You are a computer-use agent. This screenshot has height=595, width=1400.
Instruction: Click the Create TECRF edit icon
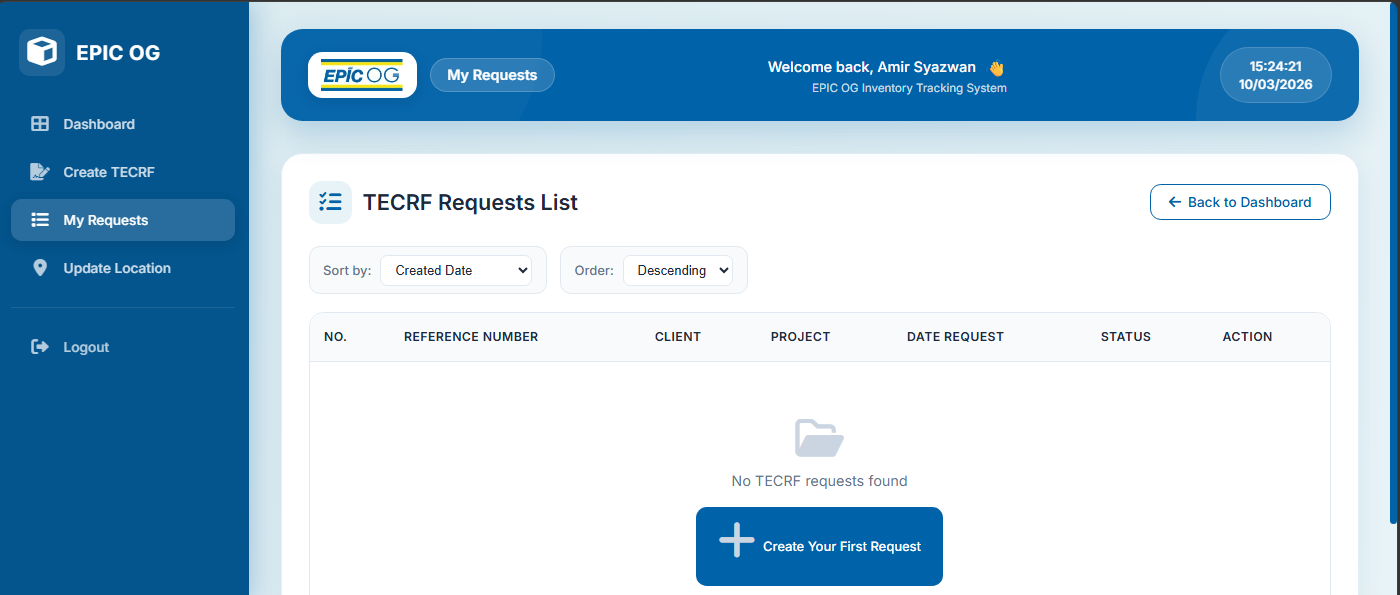40,172
